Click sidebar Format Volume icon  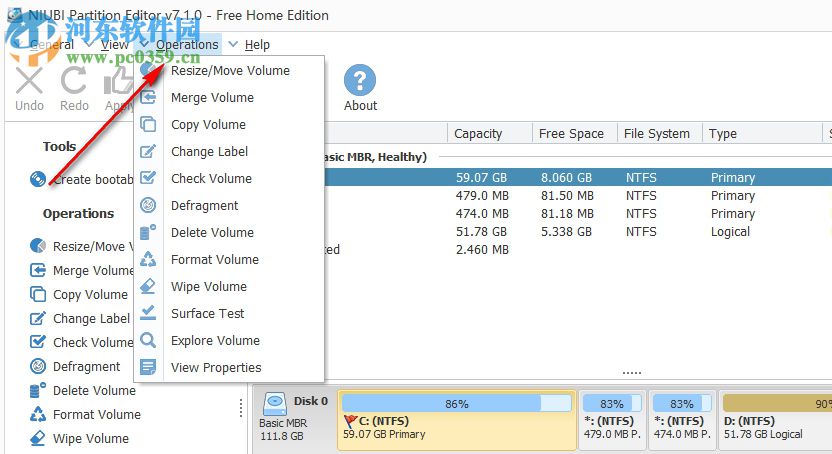pyautogui.click(x=38, y=414)
